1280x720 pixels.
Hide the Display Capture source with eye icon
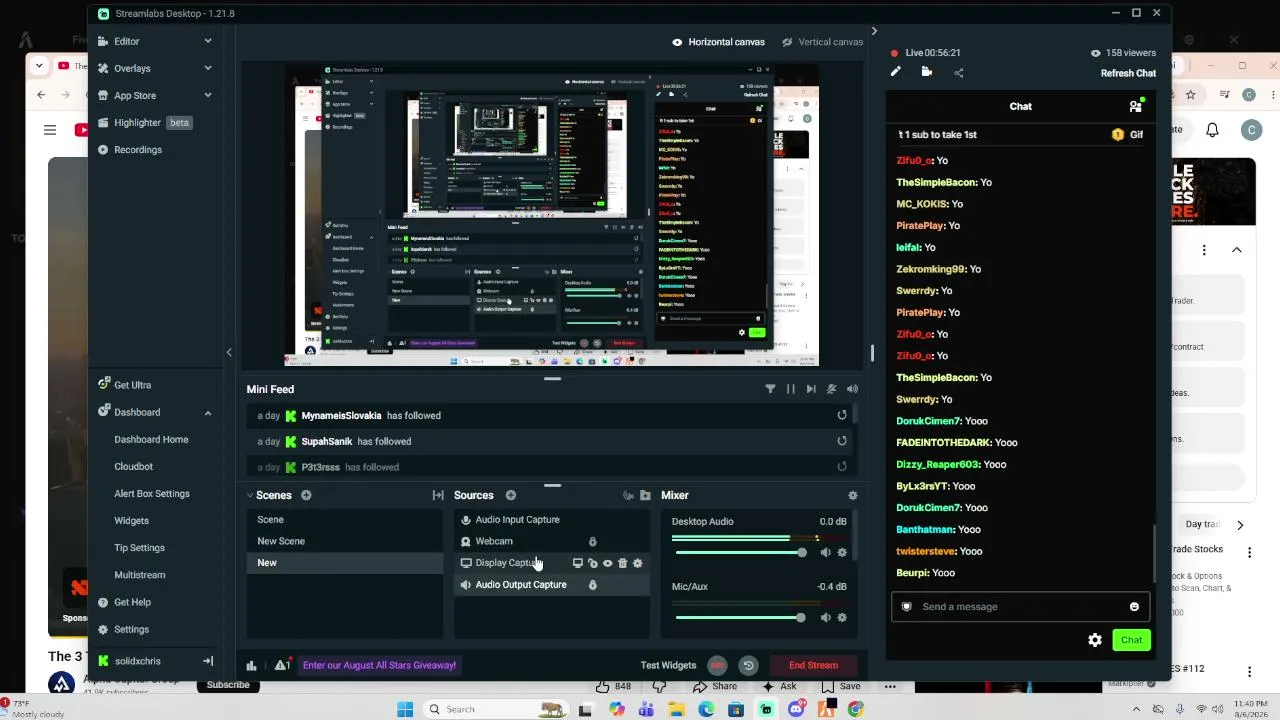click(607, 563)
